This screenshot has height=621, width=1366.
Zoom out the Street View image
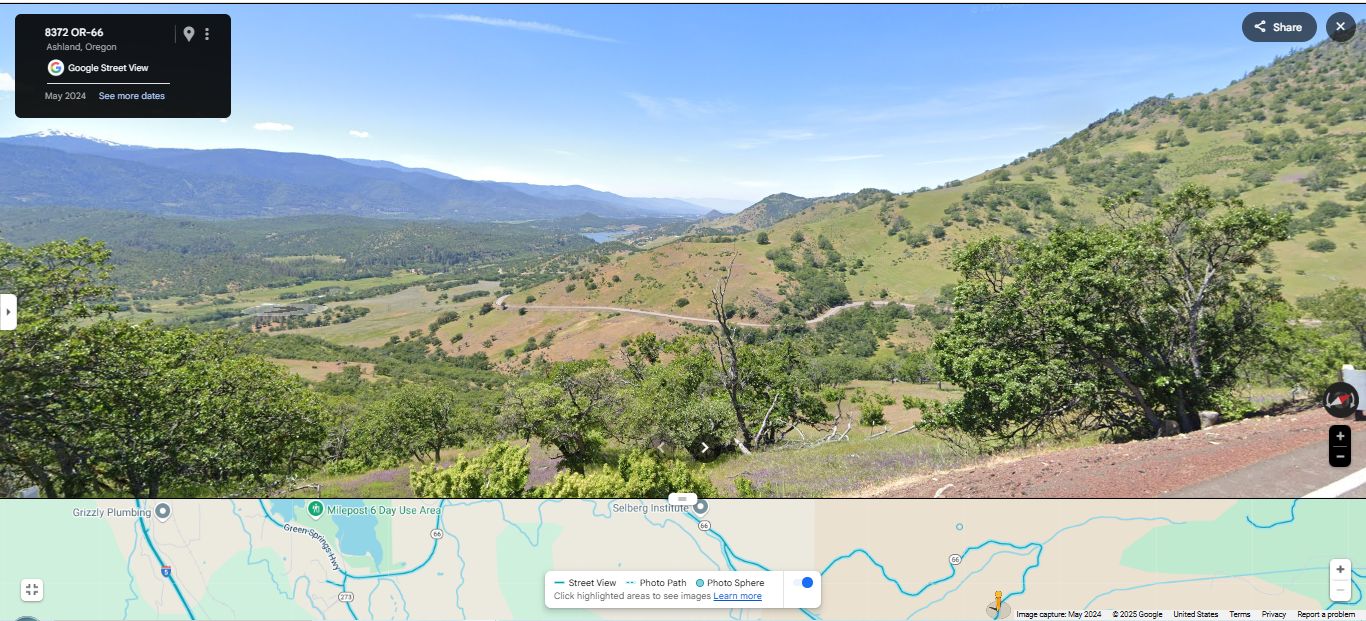click(1340, 457)
